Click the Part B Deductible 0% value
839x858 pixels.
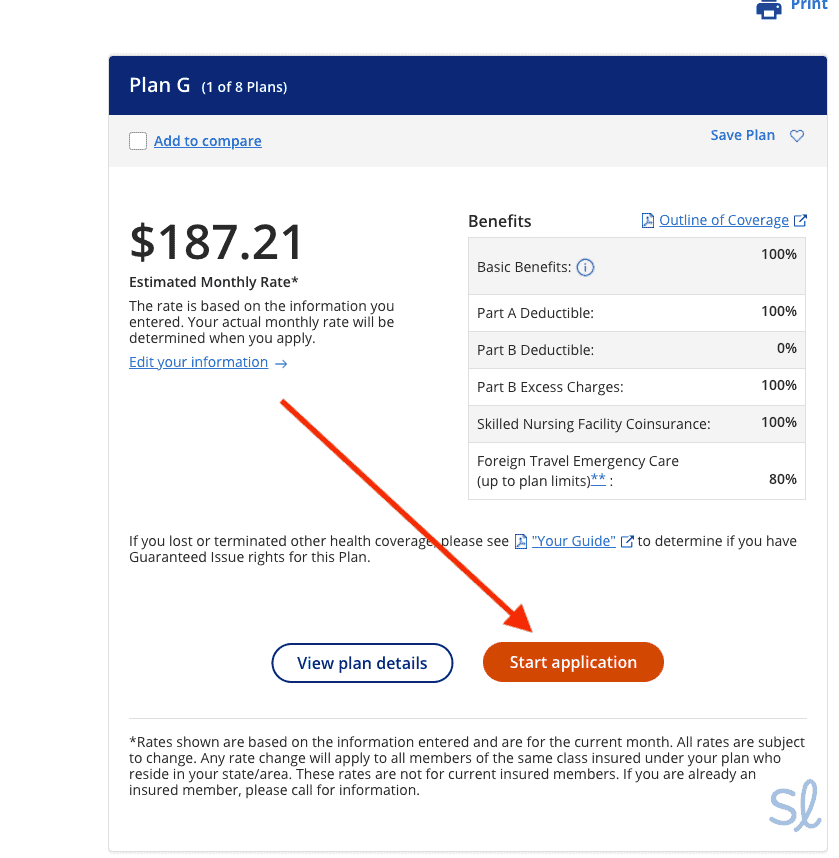coord(786,348)
